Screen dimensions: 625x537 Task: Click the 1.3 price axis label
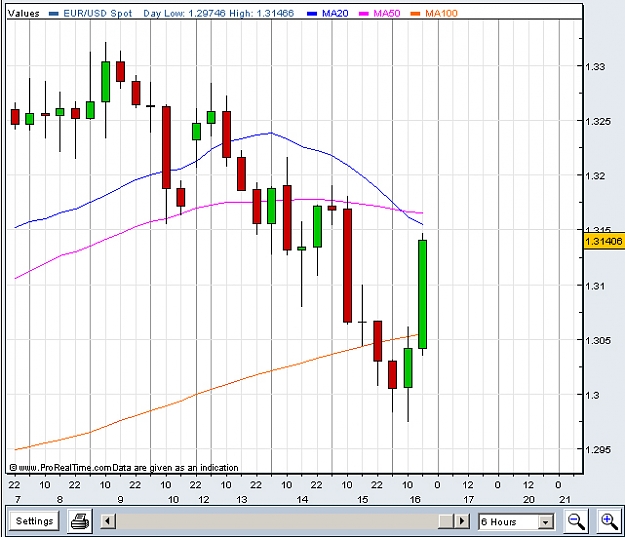click(x=592, y=395)
